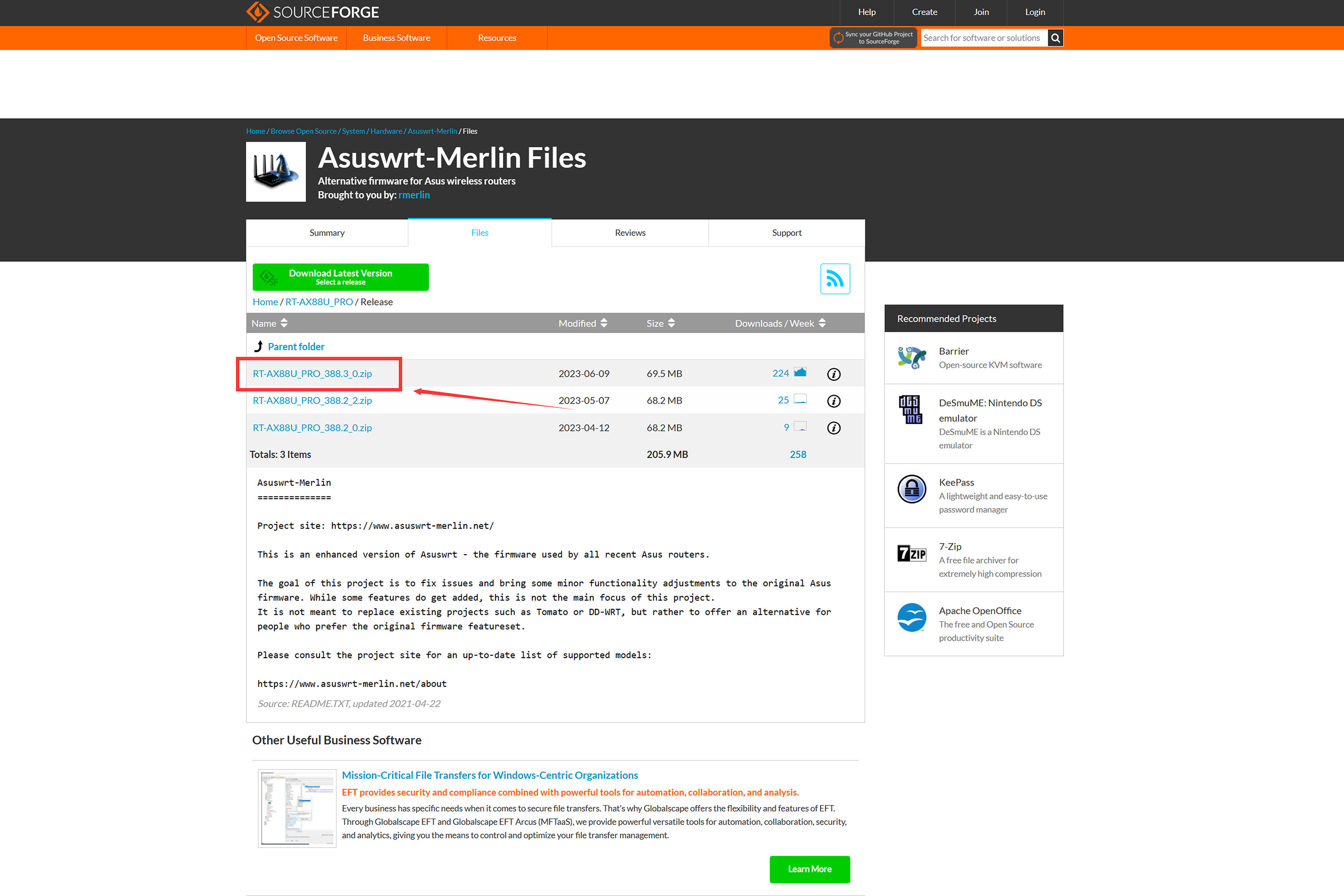Open info icon for 388.2_0 file

click(834, 428)
